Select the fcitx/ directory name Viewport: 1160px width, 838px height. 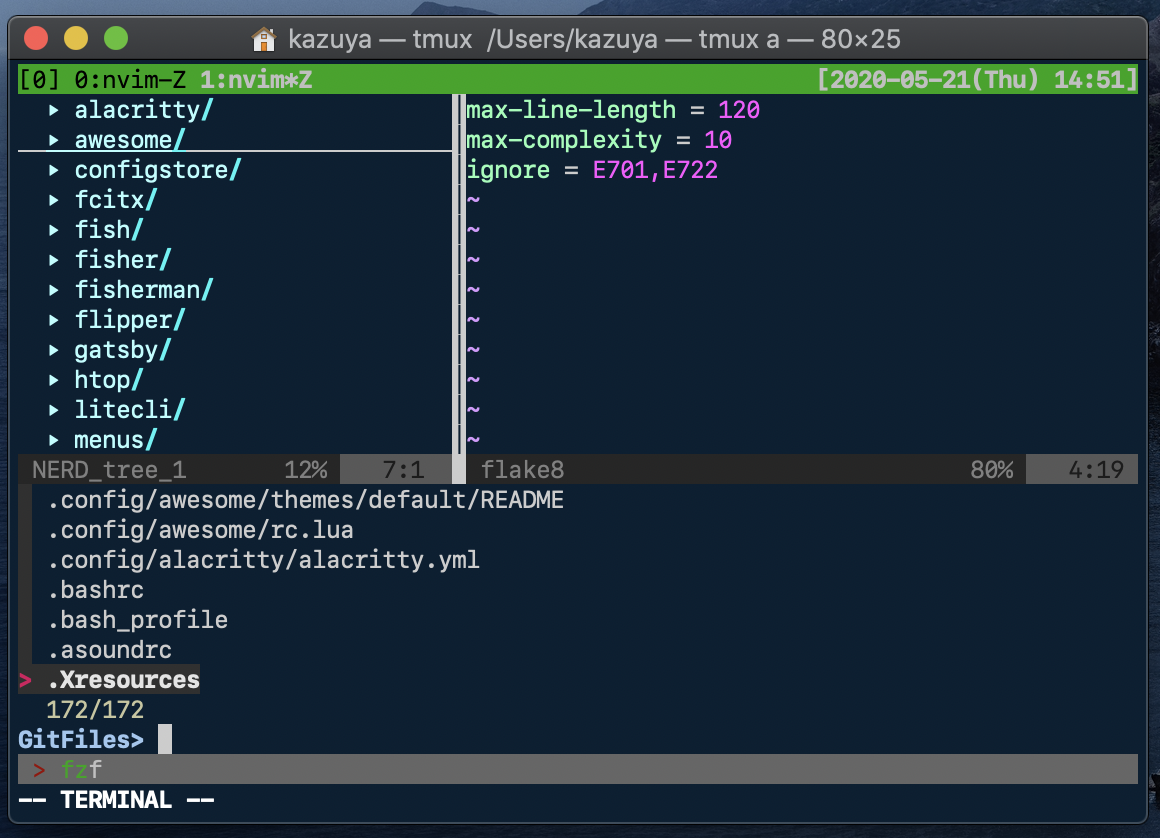[115, 200]
